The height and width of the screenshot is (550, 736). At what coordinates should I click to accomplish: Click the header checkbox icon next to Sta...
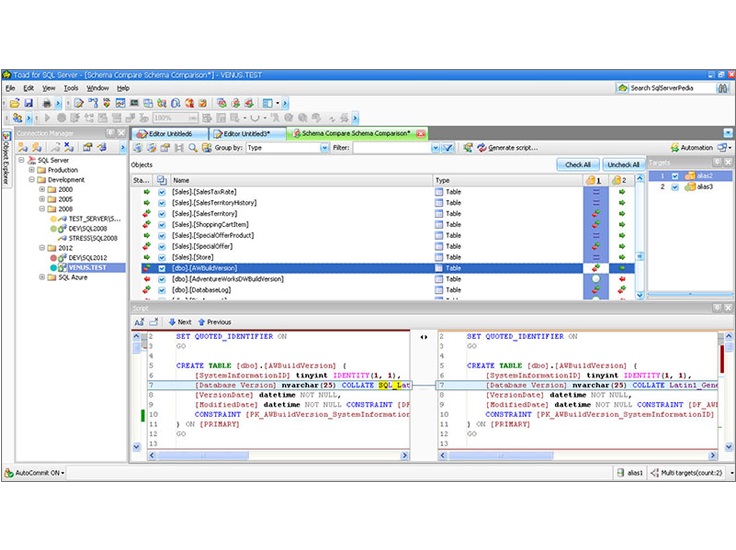pyautogui.click(x=161, y=180)
